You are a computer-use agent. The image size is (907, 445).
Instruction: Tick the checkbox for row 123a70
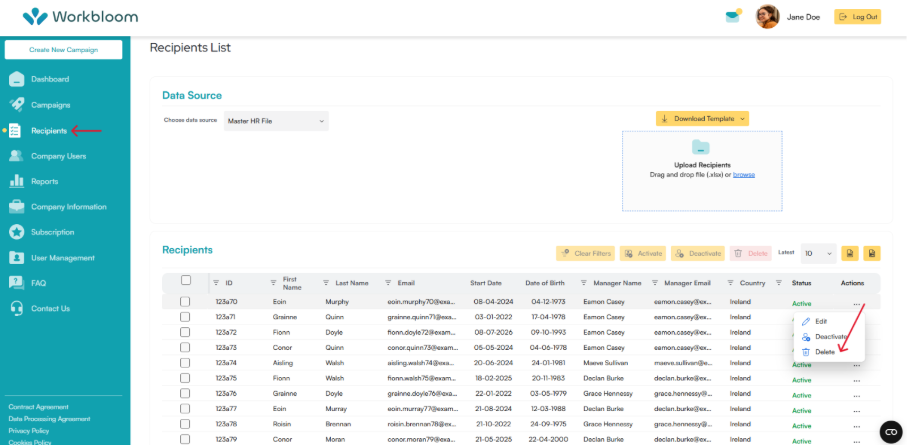coord(185,301)
